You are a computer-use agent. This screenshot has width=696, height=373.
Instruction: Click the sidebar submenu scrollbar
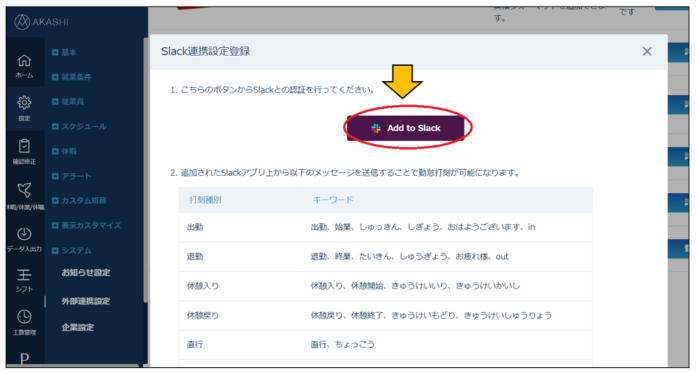click(x=145, y=171)
